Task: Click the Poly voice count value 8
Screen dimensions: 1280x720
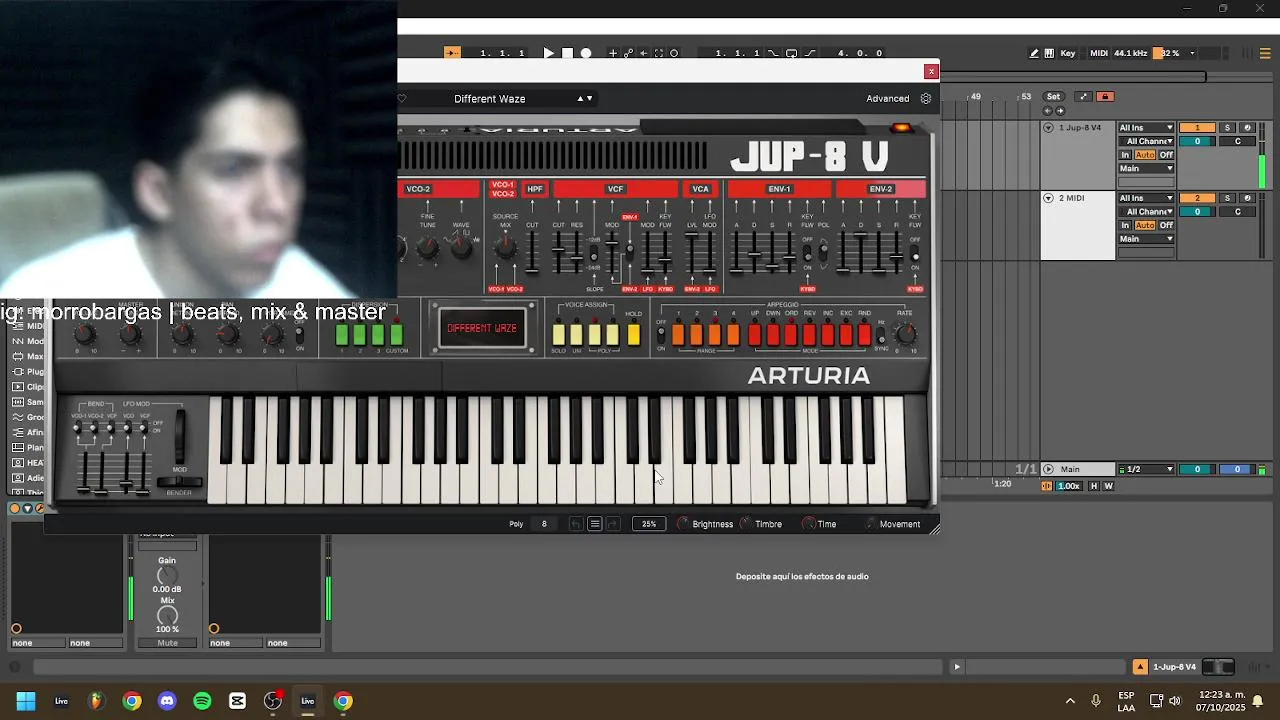Action: click(544, 524)
